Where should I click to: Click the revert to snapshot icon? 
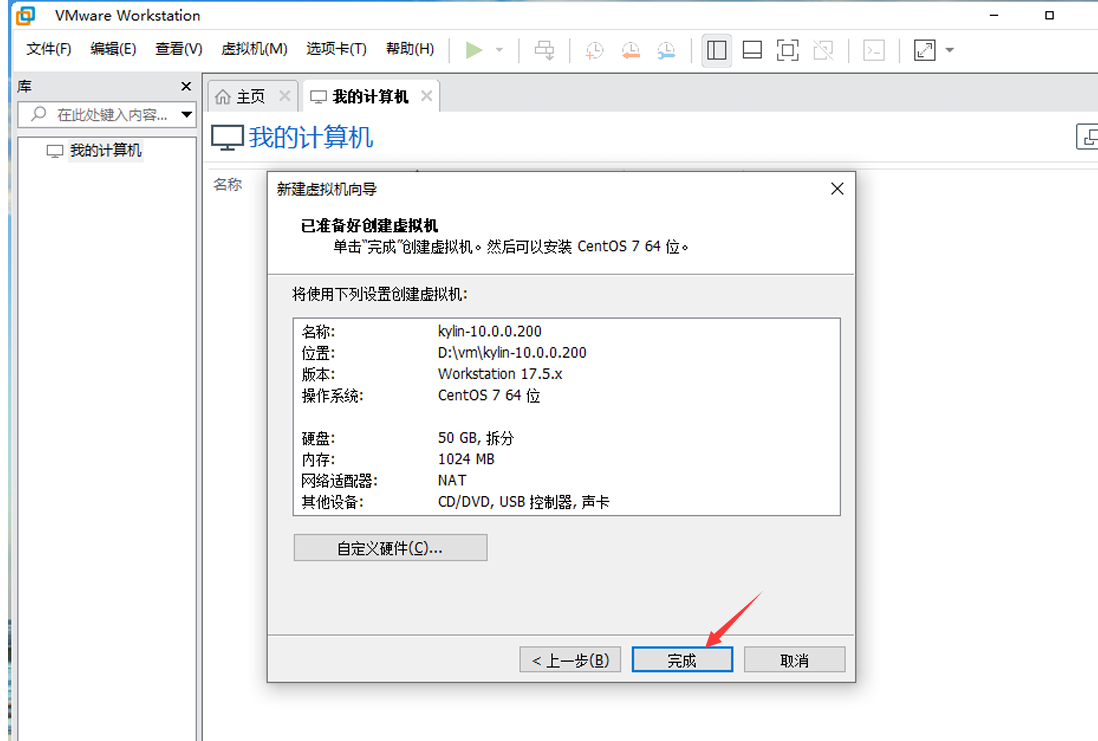pos(630,50)
